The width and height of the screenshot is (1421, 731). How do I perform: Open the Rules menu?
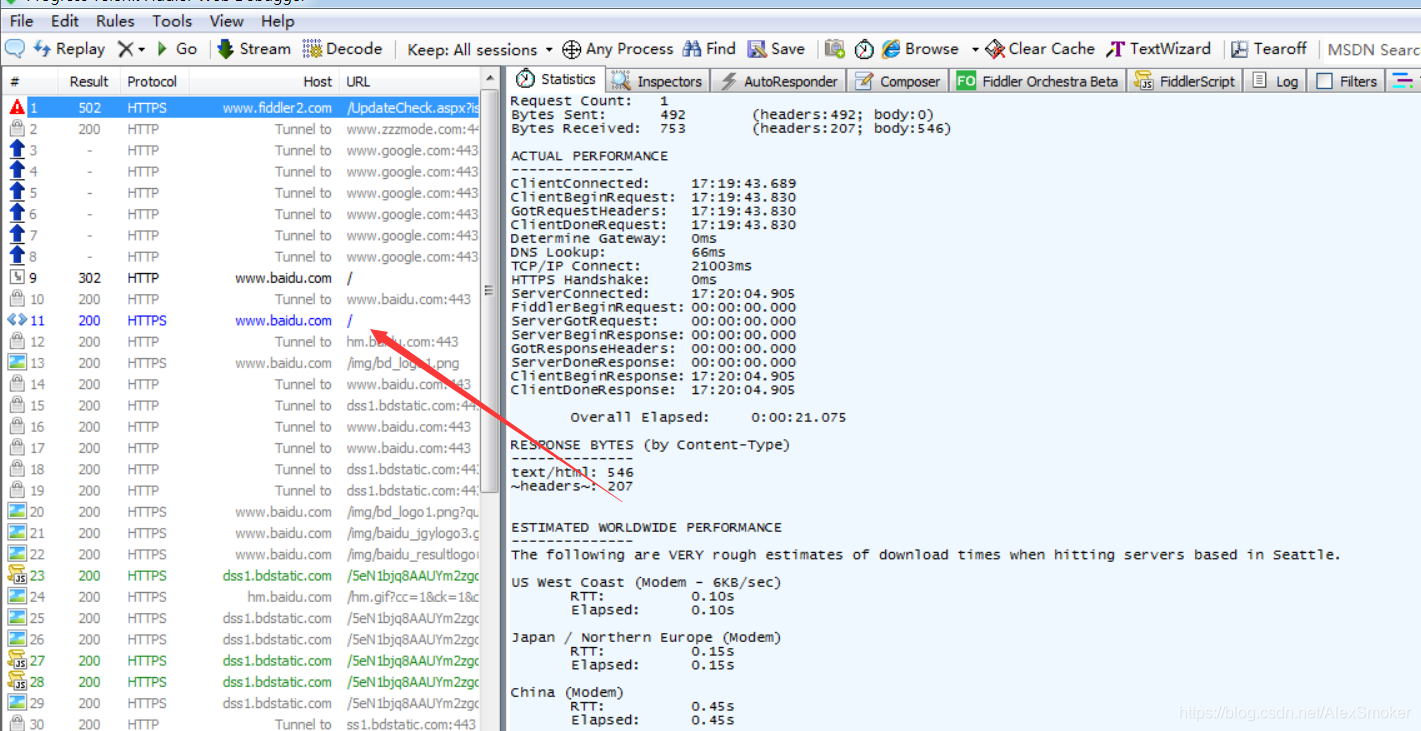click(x=115, y=21)
